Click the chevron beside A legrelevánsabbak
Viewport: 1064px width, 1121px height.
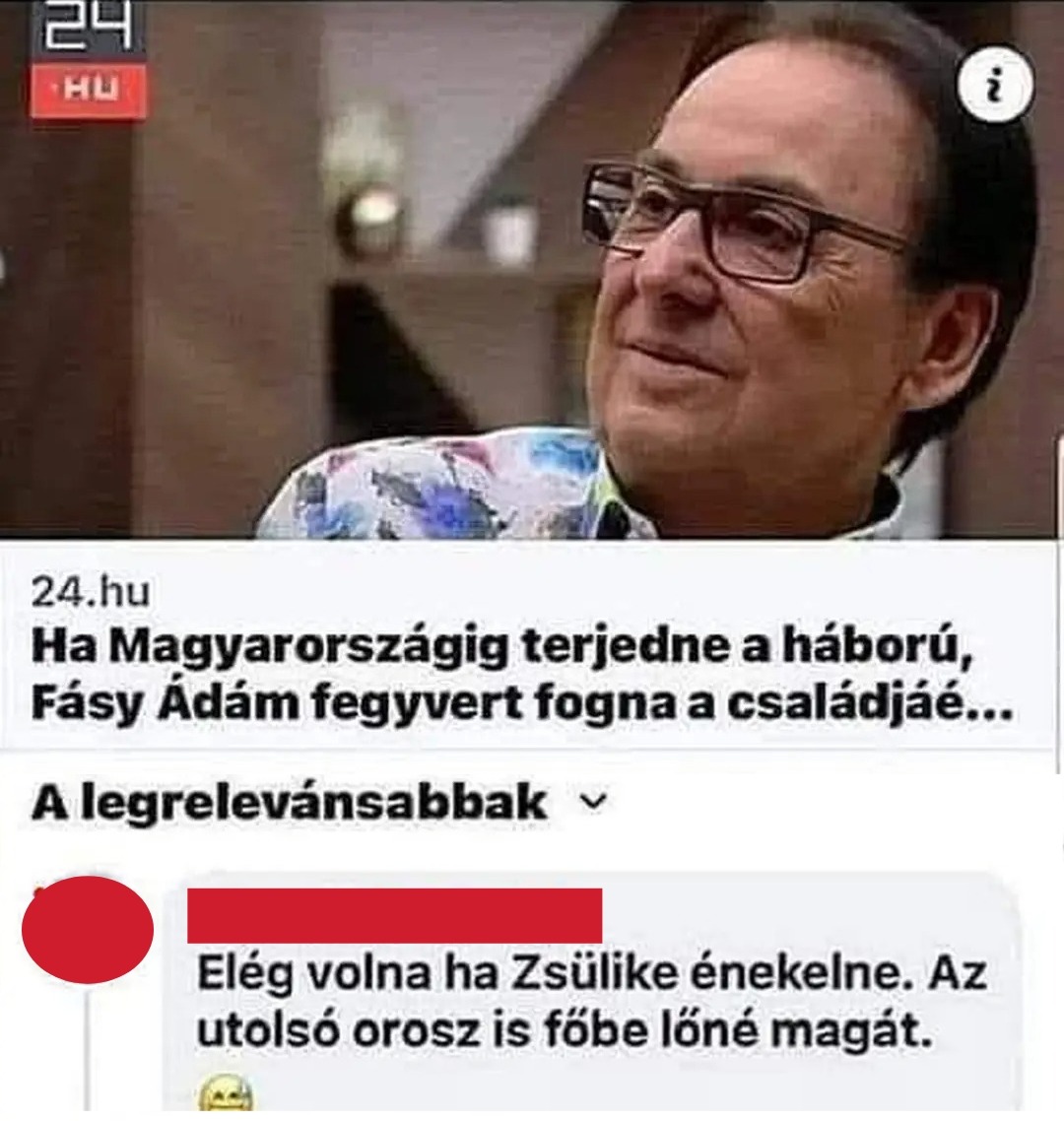593,802
